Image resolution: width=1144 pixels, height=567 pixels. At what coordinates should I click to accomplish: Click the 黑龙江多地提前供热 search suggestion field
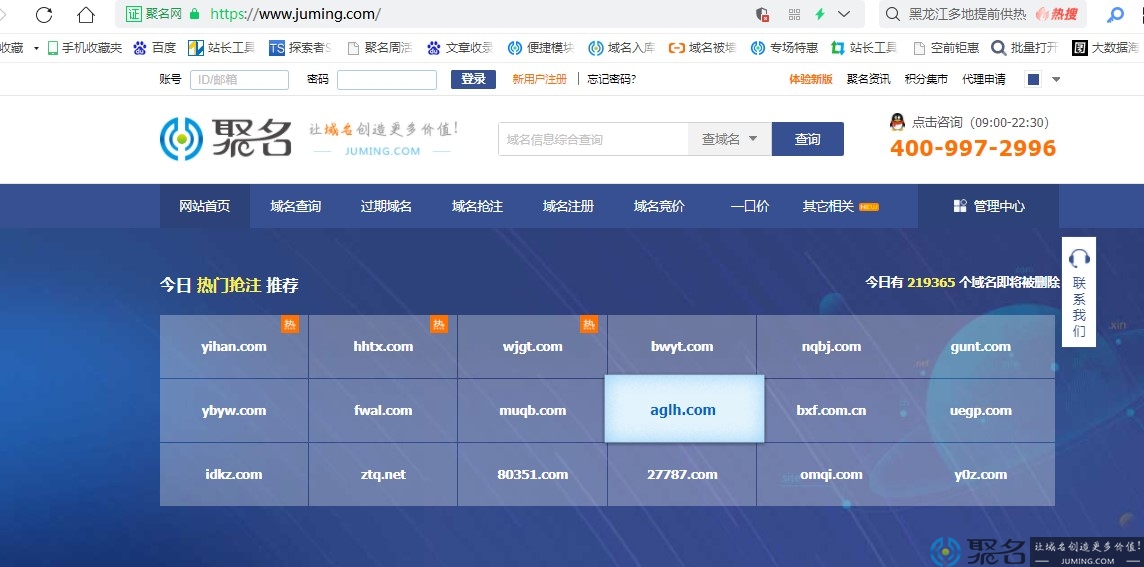point(968,14)
